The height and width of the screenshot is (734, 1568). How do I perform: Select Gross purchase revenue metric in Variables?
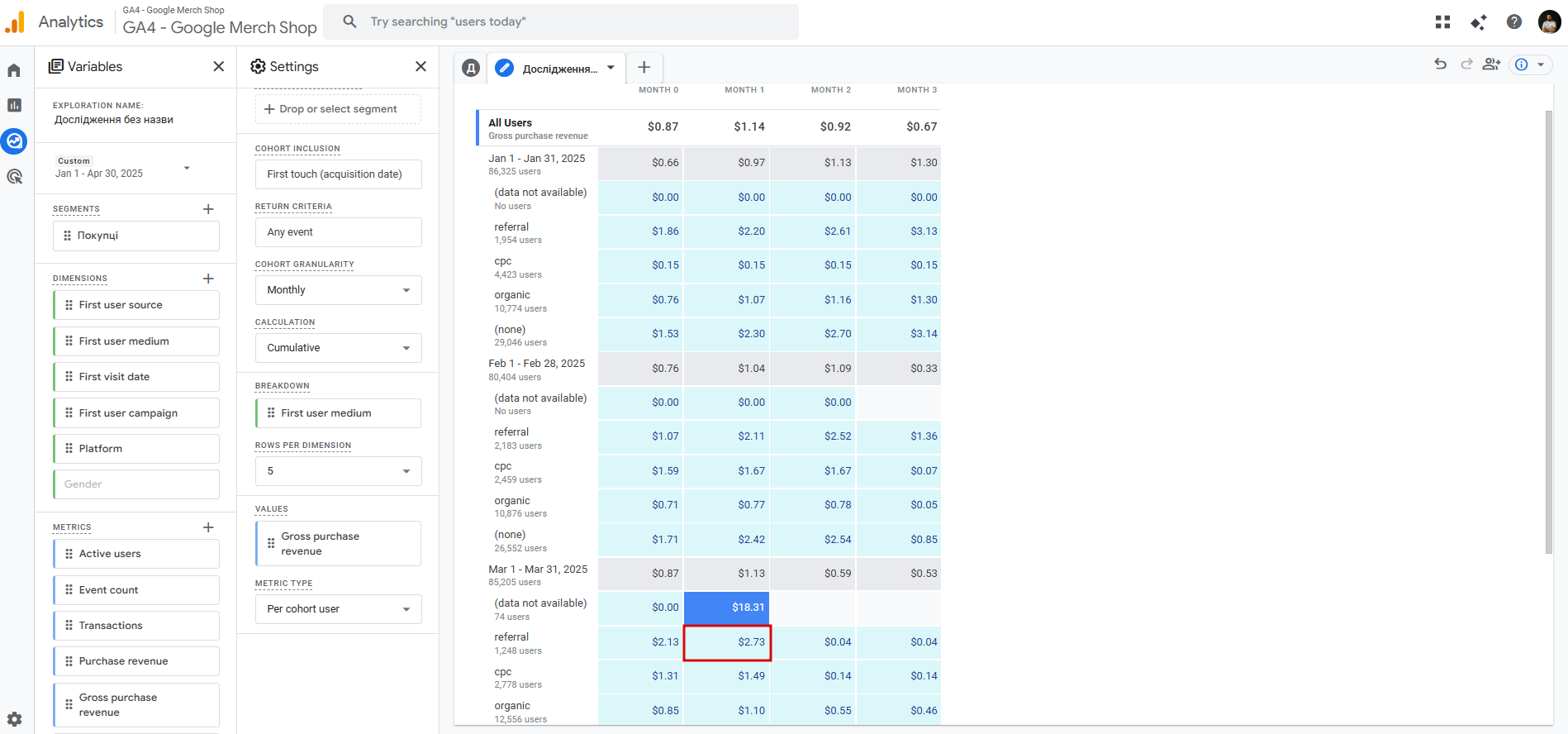click(x=136, y=705)
